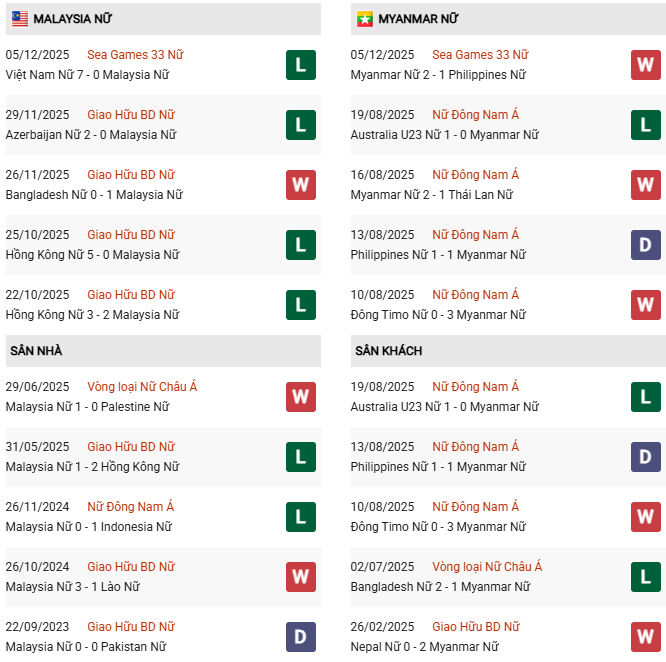Click the Myanmar flag icon
Viewport: 666px width, 662px height.
364,19
